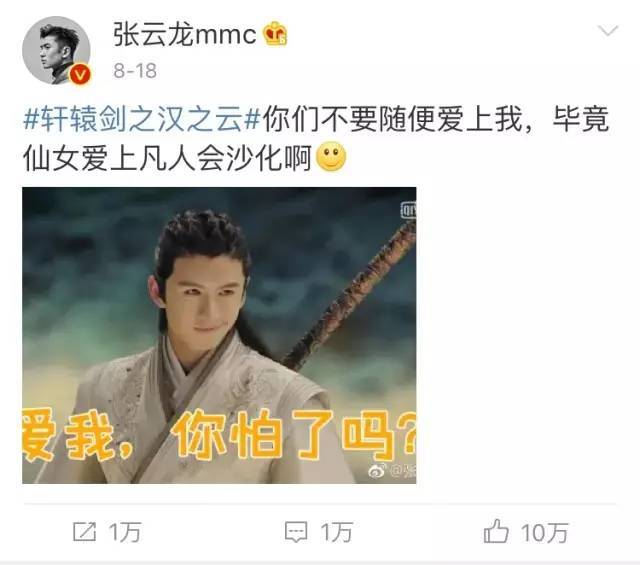Viewport: 640px width, 565px height.
Task: Open comments count 1万
Action: pos(336,532)
